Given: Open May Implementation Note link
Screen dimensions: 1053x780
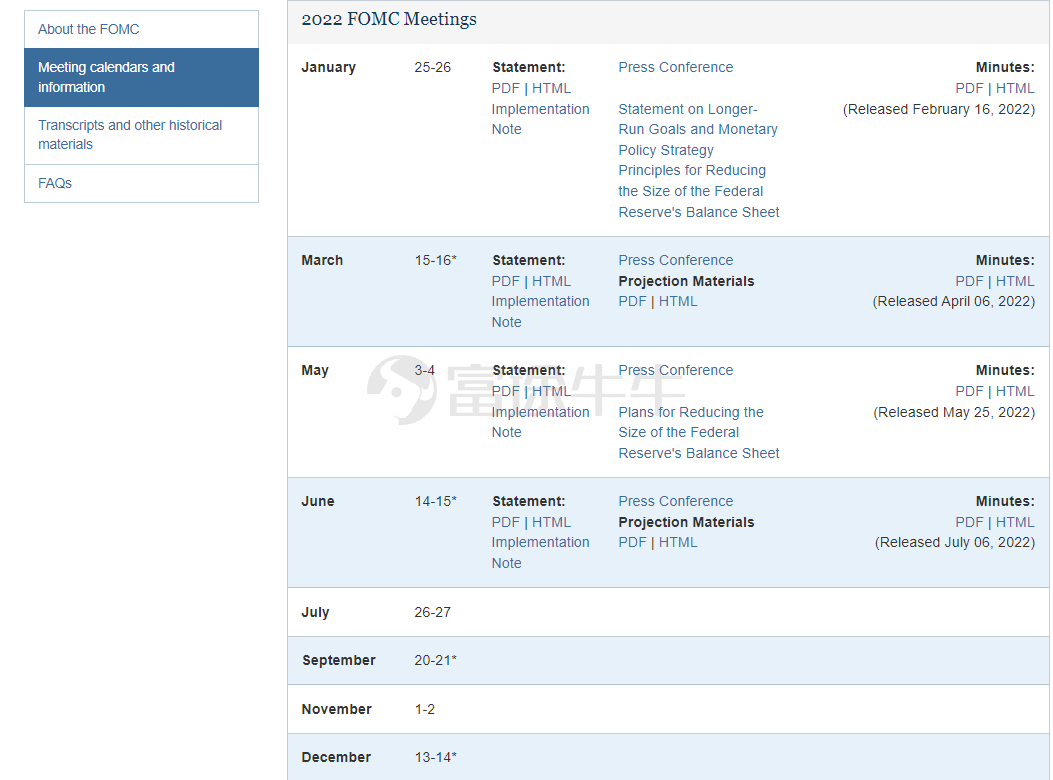Looking at the screenshot, I should 540,422.
